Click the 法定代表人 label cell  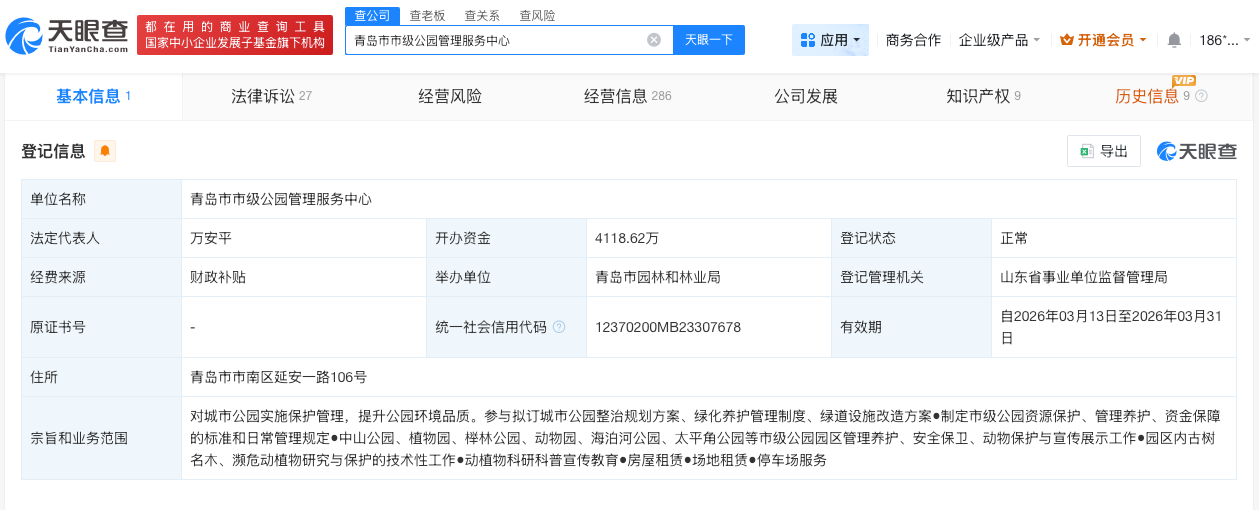click(102, 238)
